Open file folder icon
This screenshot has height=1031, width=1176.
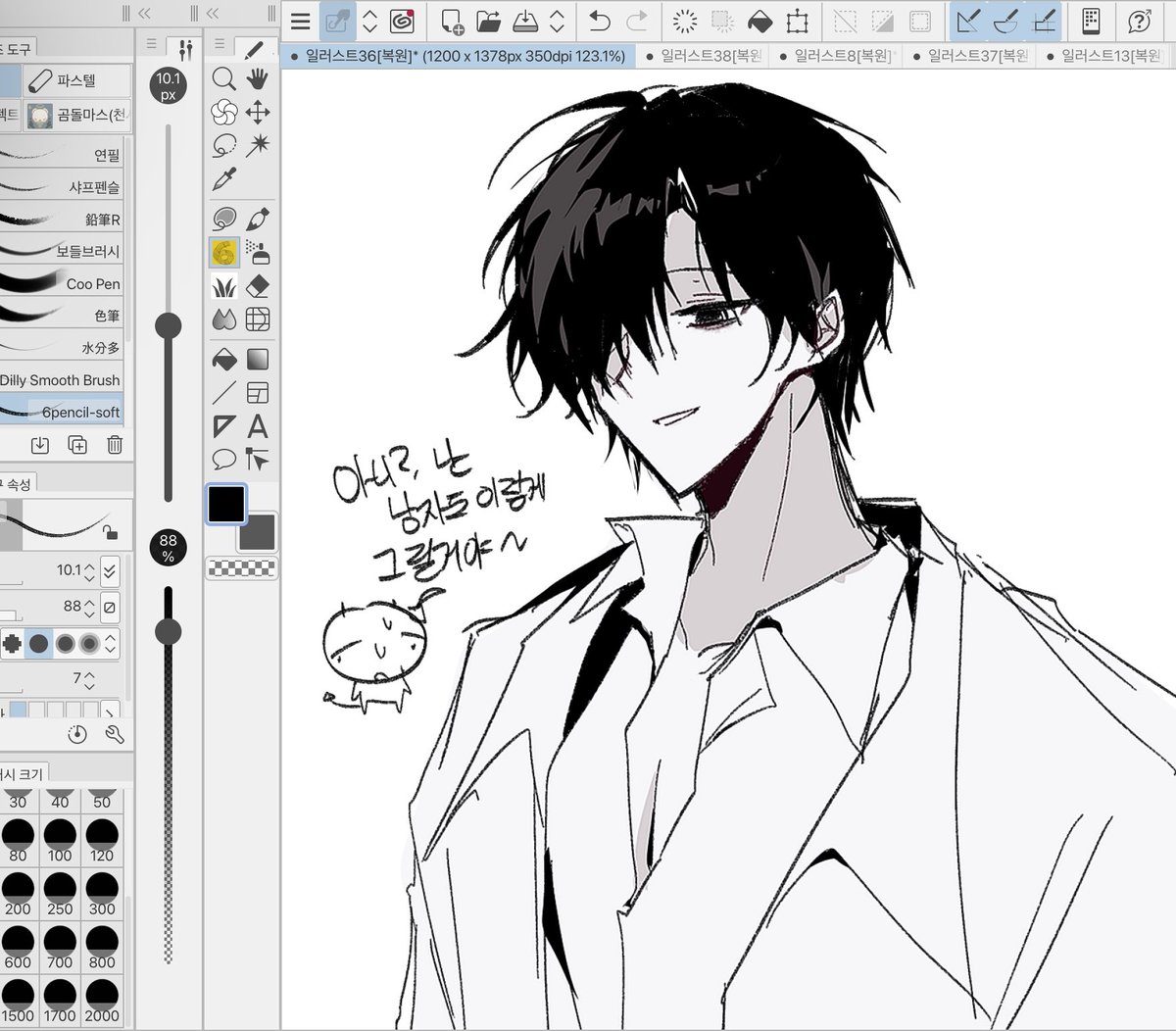pyautogui.click(x=488, y=21)
